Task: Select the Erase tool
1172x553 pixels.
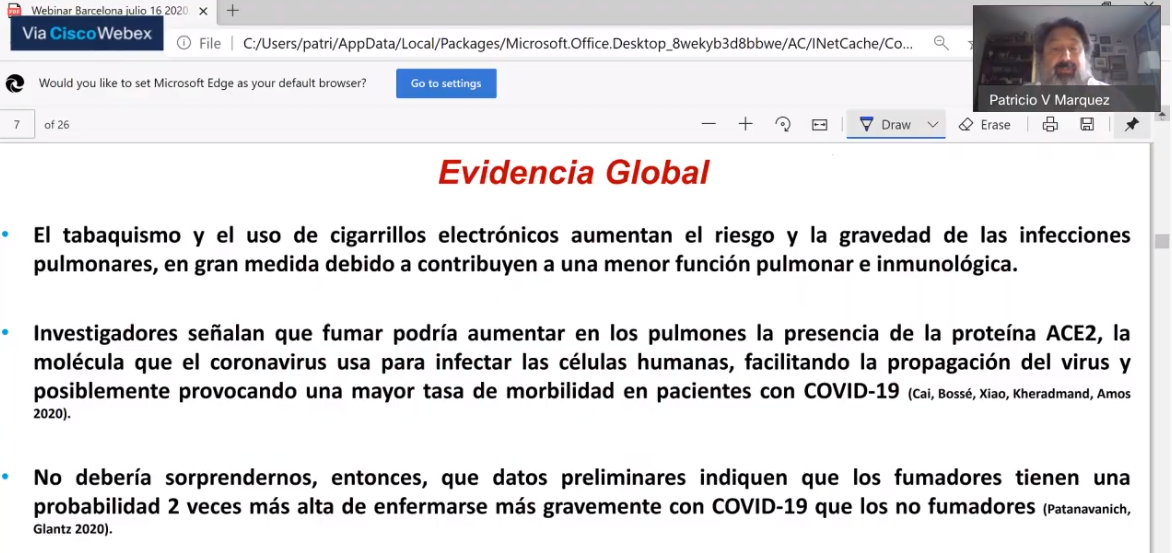Action: [x=984, y=125]
